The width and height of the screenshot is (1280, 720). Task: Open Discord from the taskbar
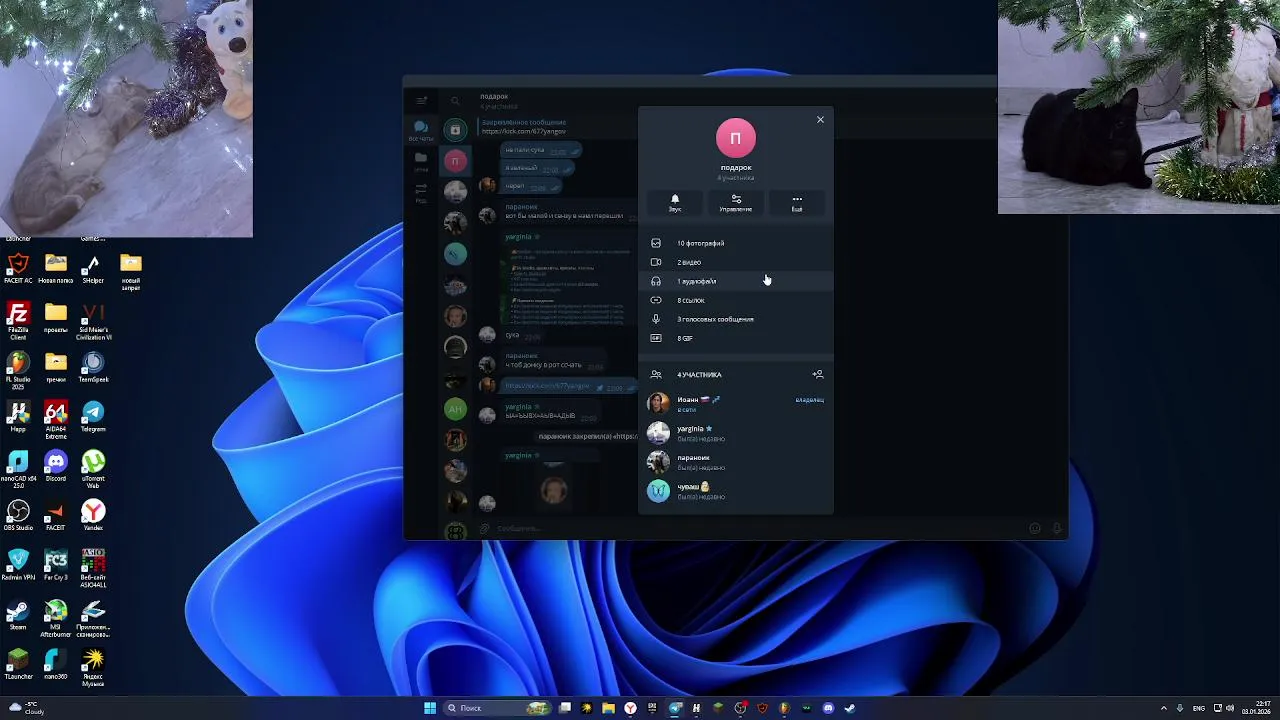[828, 708]
